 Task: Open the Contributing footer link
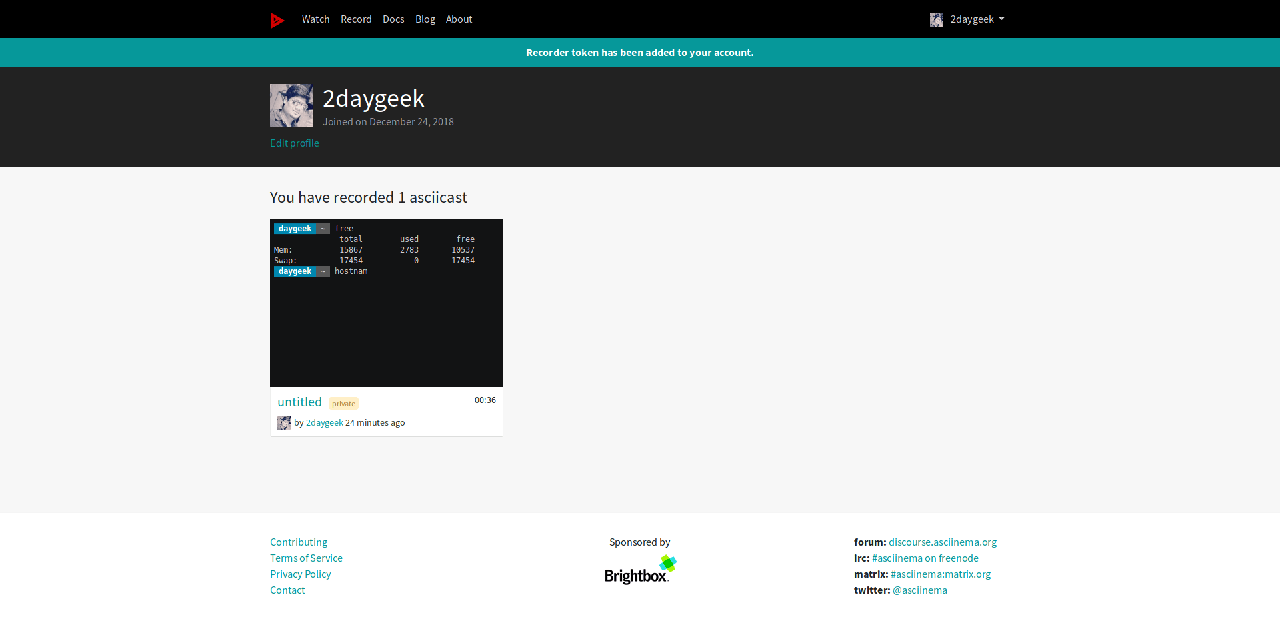point(298,542)
